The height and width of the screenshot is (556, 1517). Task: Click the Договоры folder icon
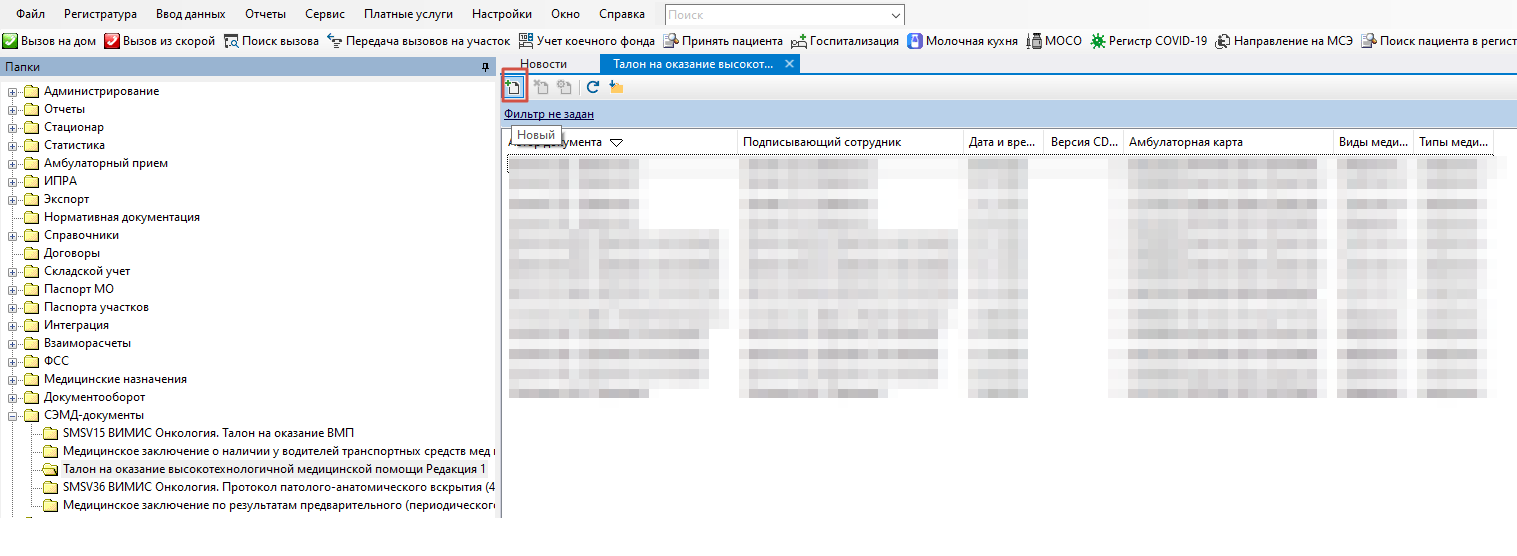(x=32, y=253)
